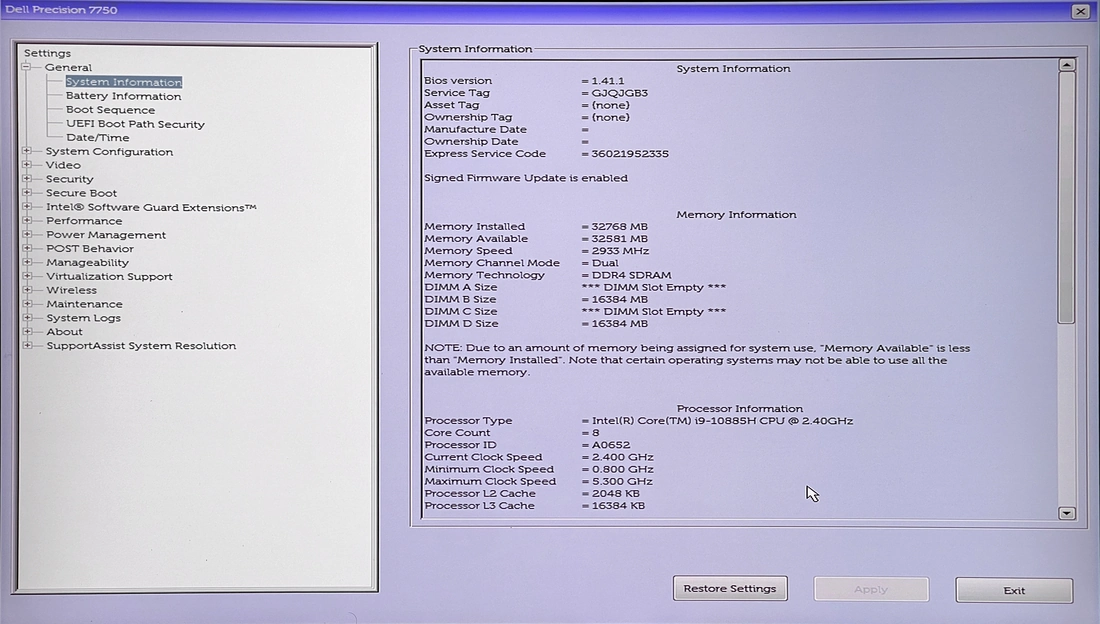Open the Date/Time settings

click(x=97, y=138)
